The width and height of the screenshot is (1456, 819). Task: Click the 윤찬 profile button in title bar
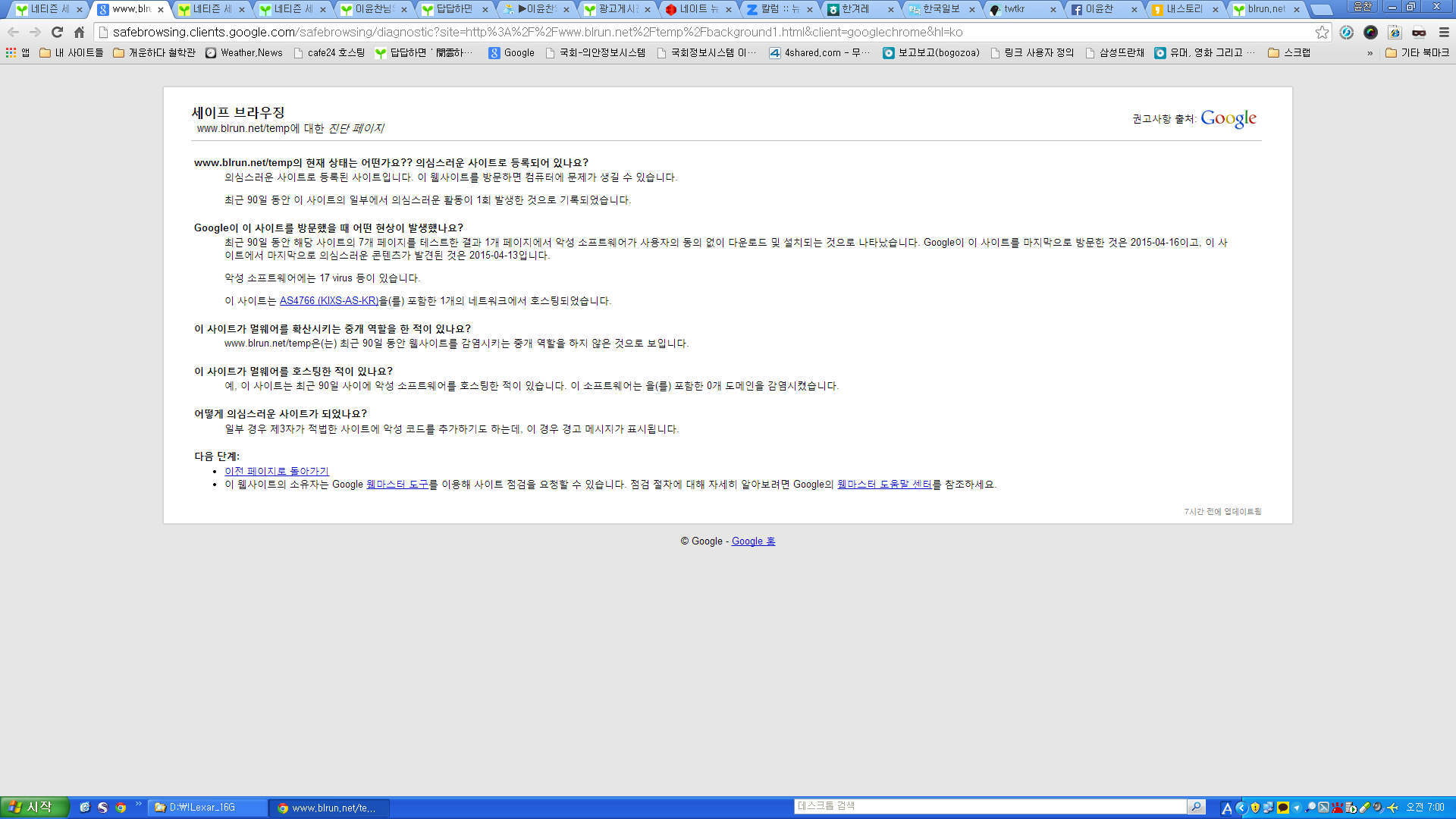(1362, 7)
